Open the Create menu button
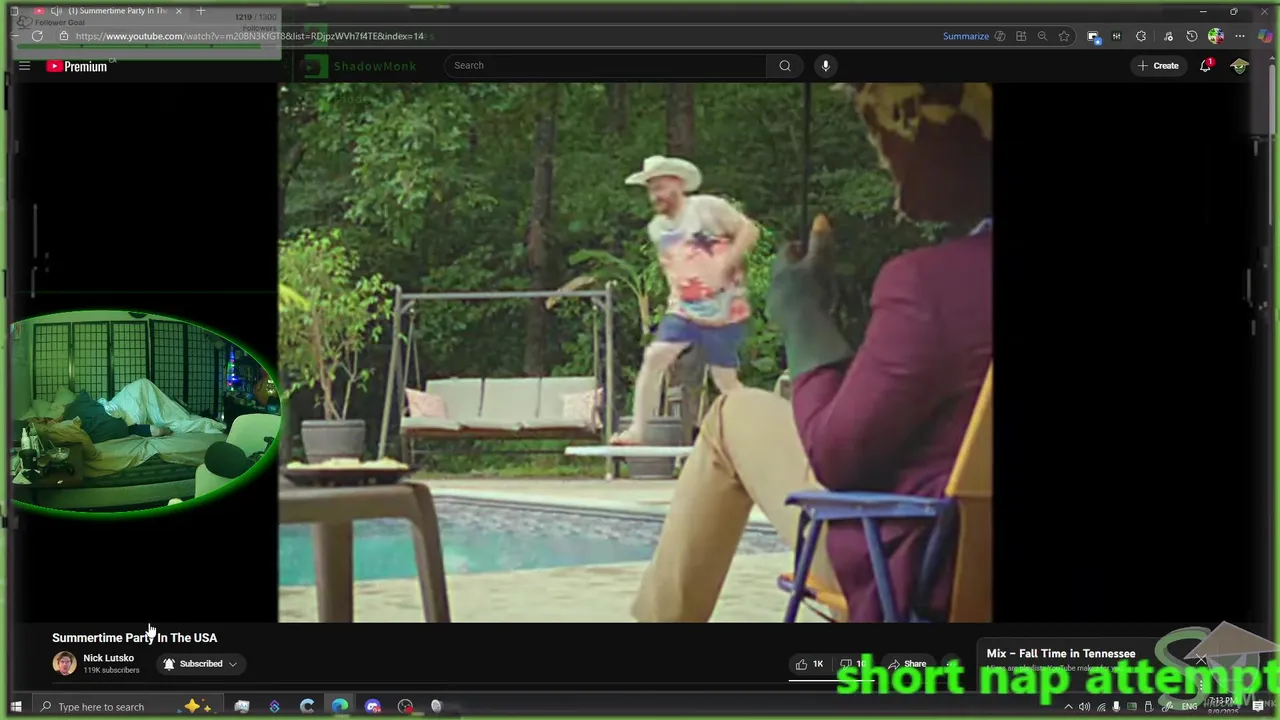This screenshot has height=720, width=1280. (1158, 66)
